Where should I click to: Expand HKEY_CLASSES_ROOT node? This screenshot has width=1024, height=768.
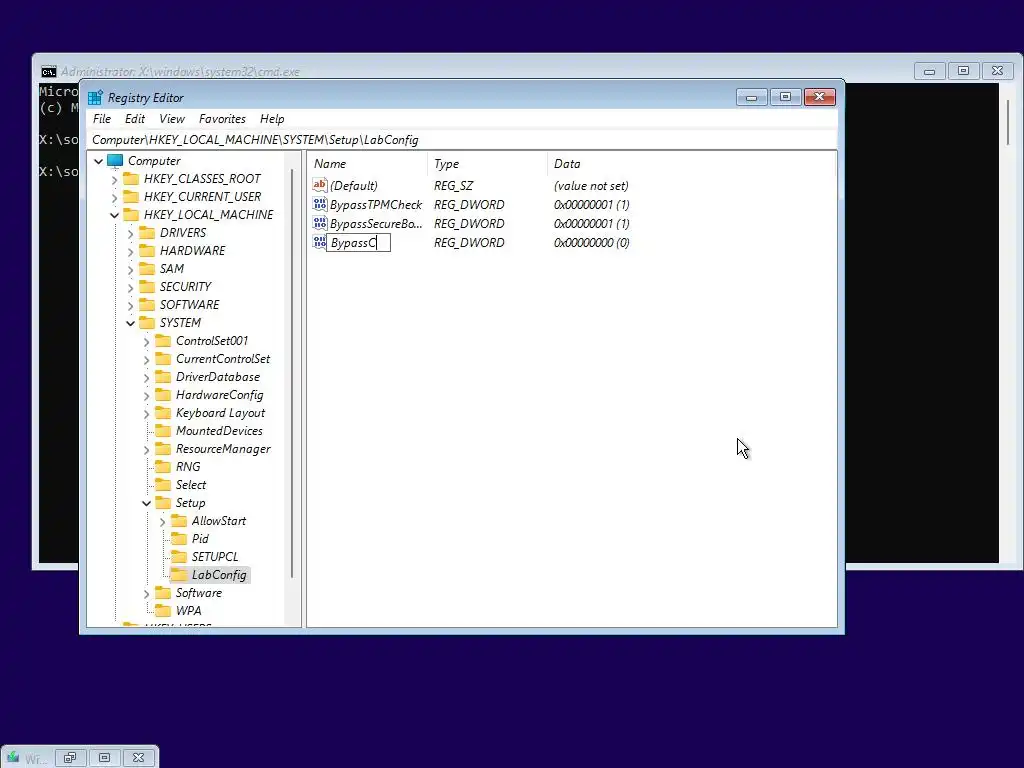click(x=115, y=179)
